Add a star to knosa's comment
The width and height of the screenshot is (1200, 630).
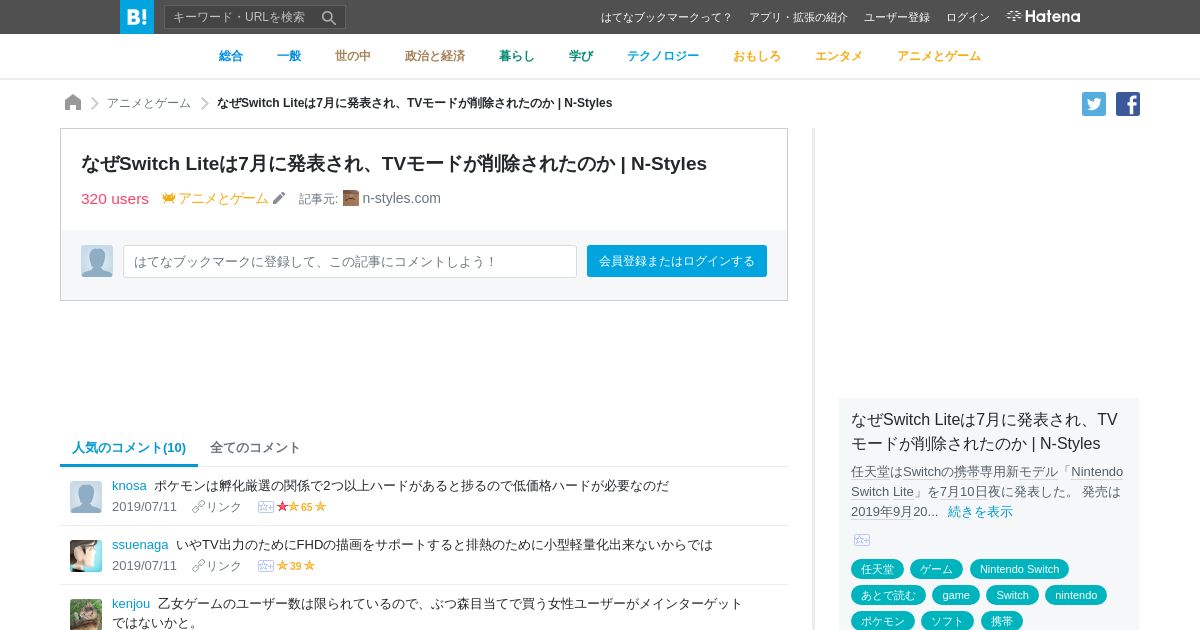[266, 507]
